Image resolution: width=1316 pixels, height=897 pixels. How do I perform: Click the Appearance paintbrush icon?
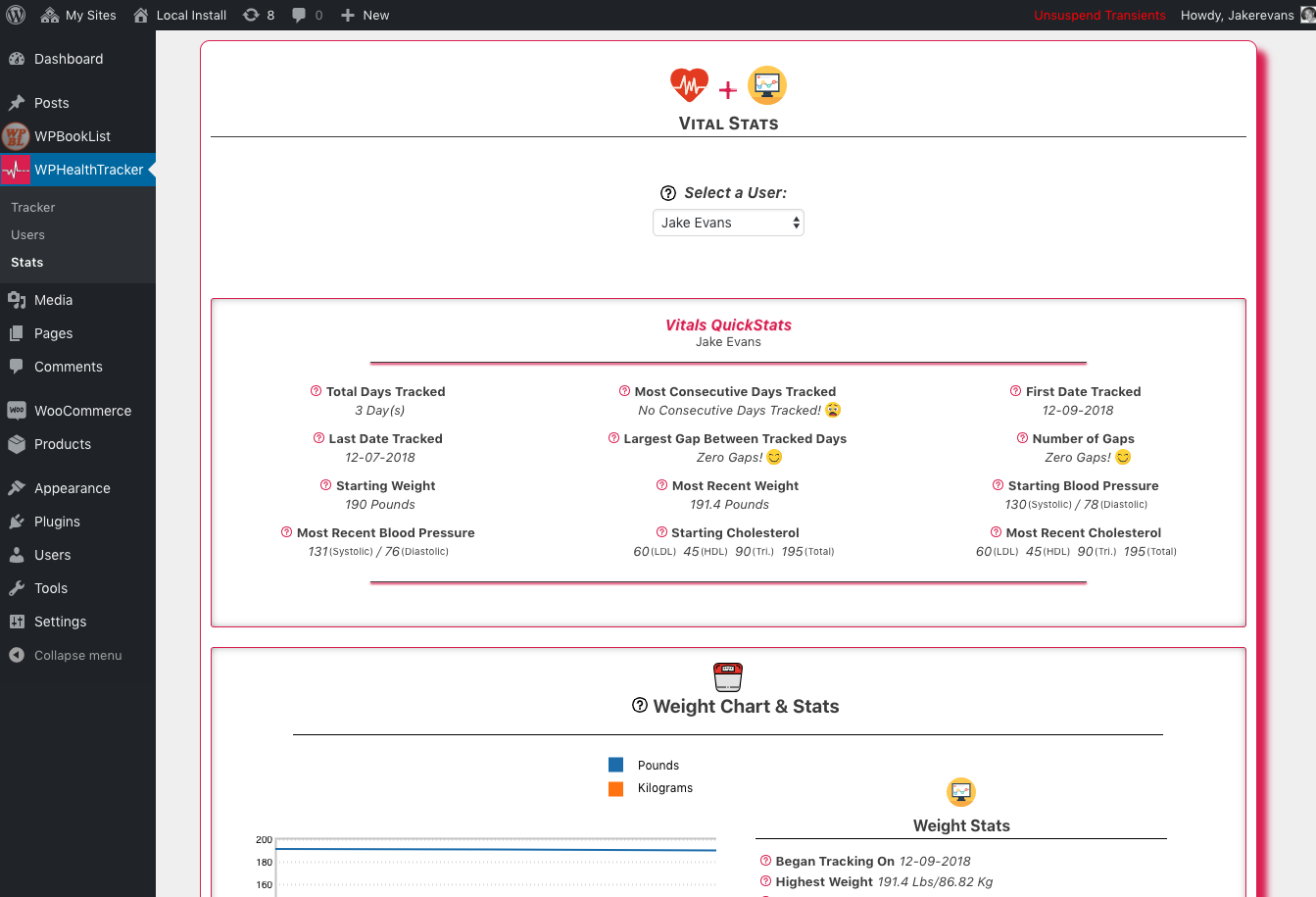pyautogui.click(x=17, y=488)
